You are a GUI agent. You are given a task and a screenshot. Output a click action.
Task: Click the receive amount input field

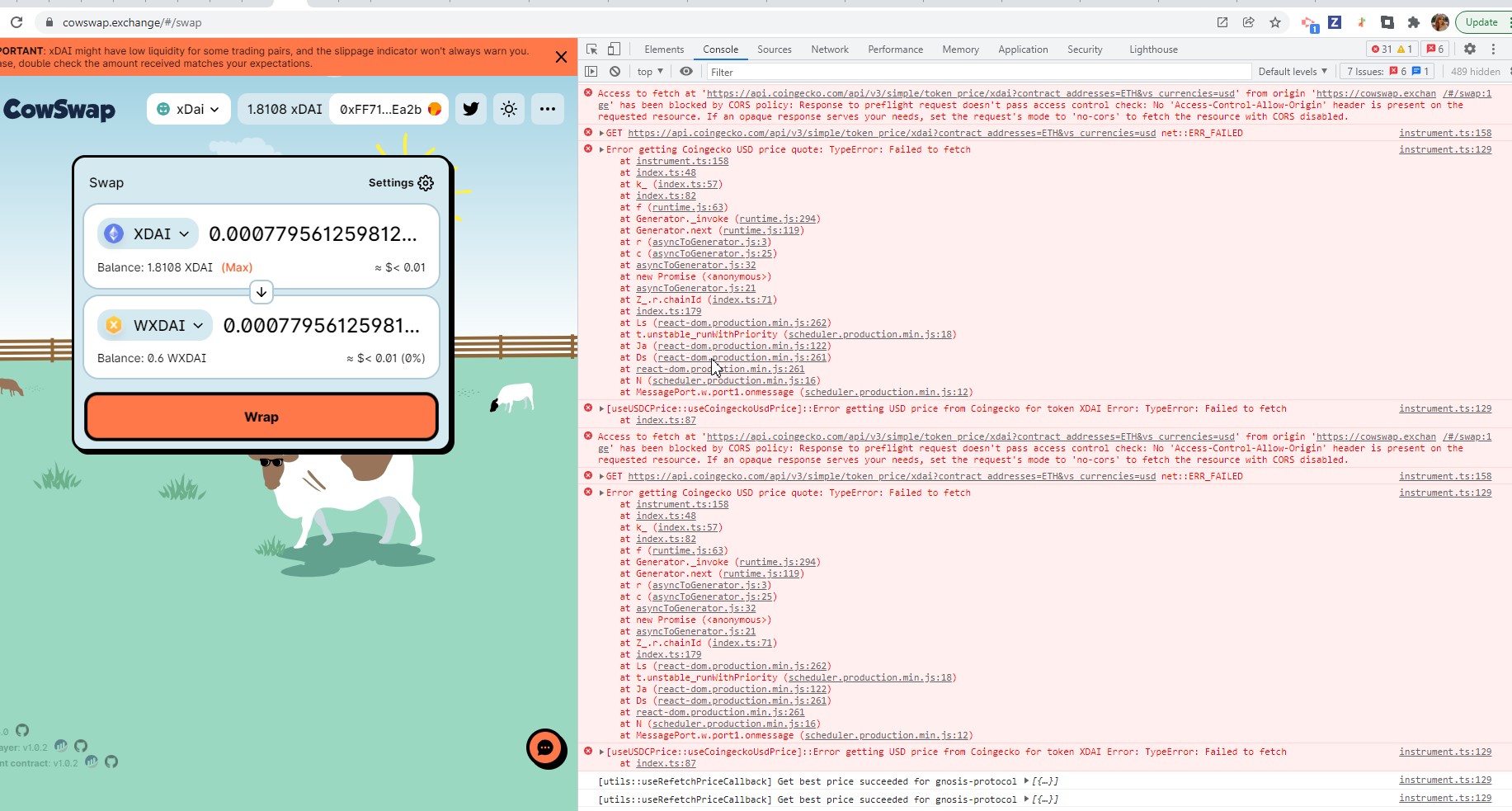click(322, 326)
